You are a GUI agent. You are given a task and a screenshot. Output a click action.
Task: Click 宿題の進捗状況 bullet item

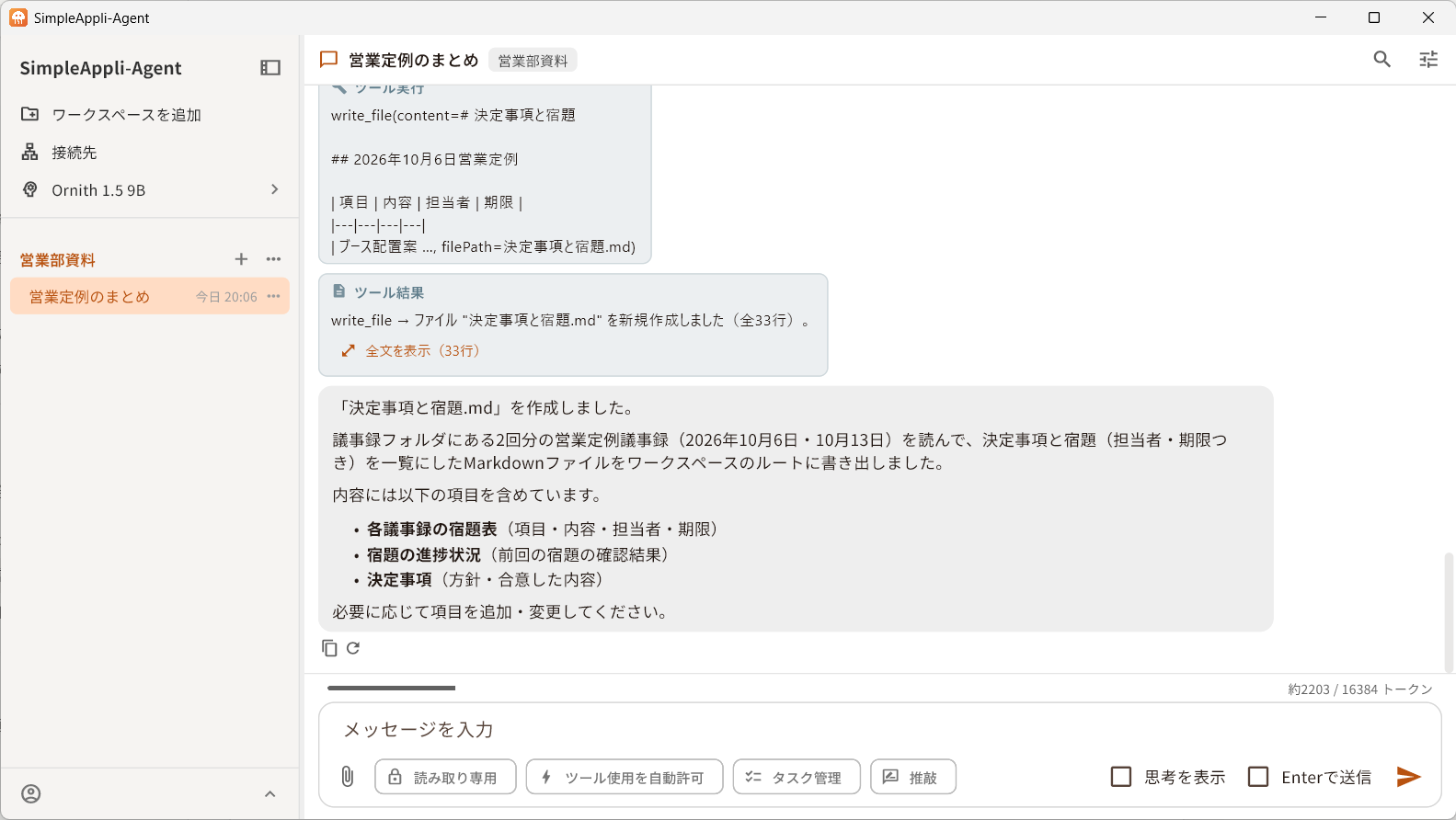[423, 554]
